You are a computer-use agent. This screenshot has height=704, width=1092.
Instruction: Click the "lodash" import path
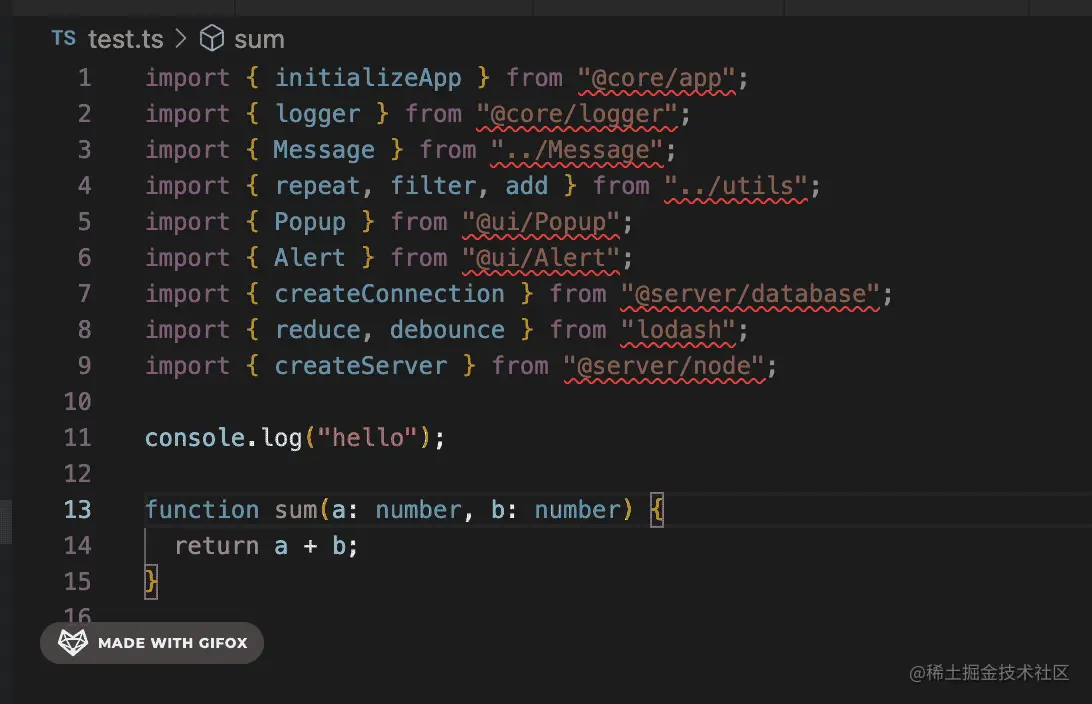pos(678,330)
